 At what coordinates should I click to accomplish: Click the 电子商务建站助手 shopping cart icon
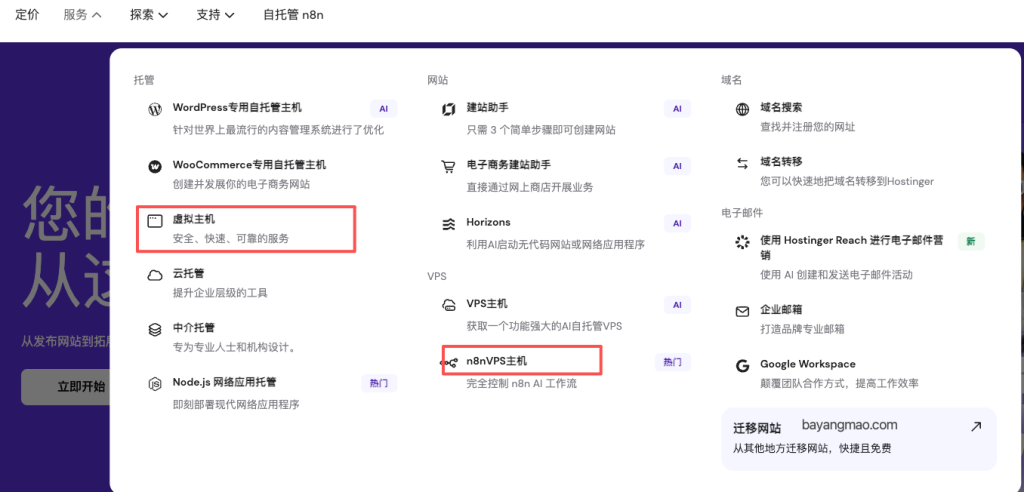(448, 167)
